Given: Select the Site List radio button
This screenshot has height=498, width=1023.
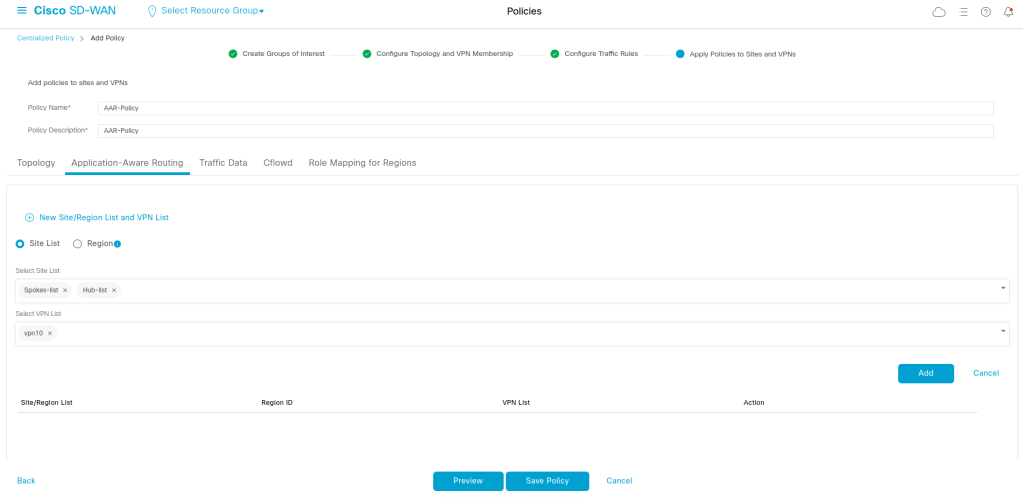Looking at the screenshot, I should click(x=20, y=243).
